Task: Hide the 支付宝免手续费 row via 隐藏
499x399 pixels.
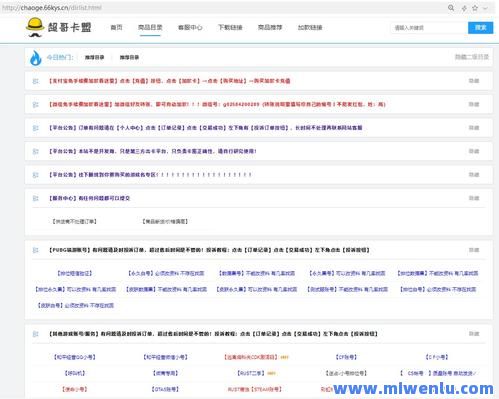Action: tap(474, 81)
